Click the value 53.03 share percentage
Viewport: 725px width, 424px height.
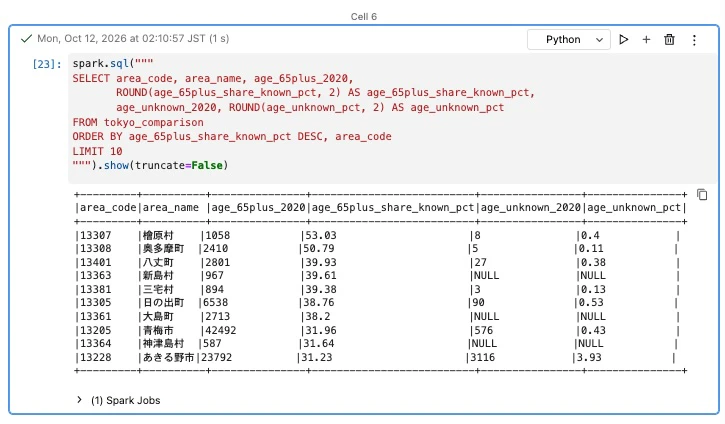(x=320, y=235)
